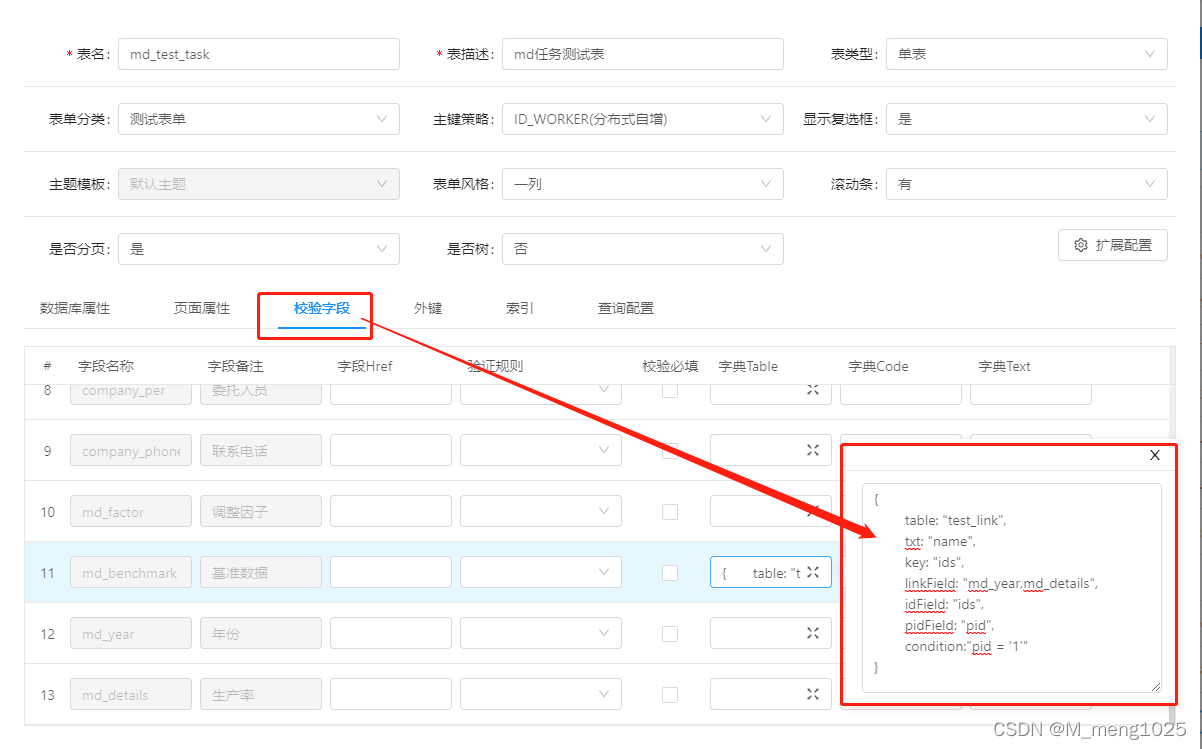
Task: Click the 字段备注 field 年份
Action: (x=261, y=633)
